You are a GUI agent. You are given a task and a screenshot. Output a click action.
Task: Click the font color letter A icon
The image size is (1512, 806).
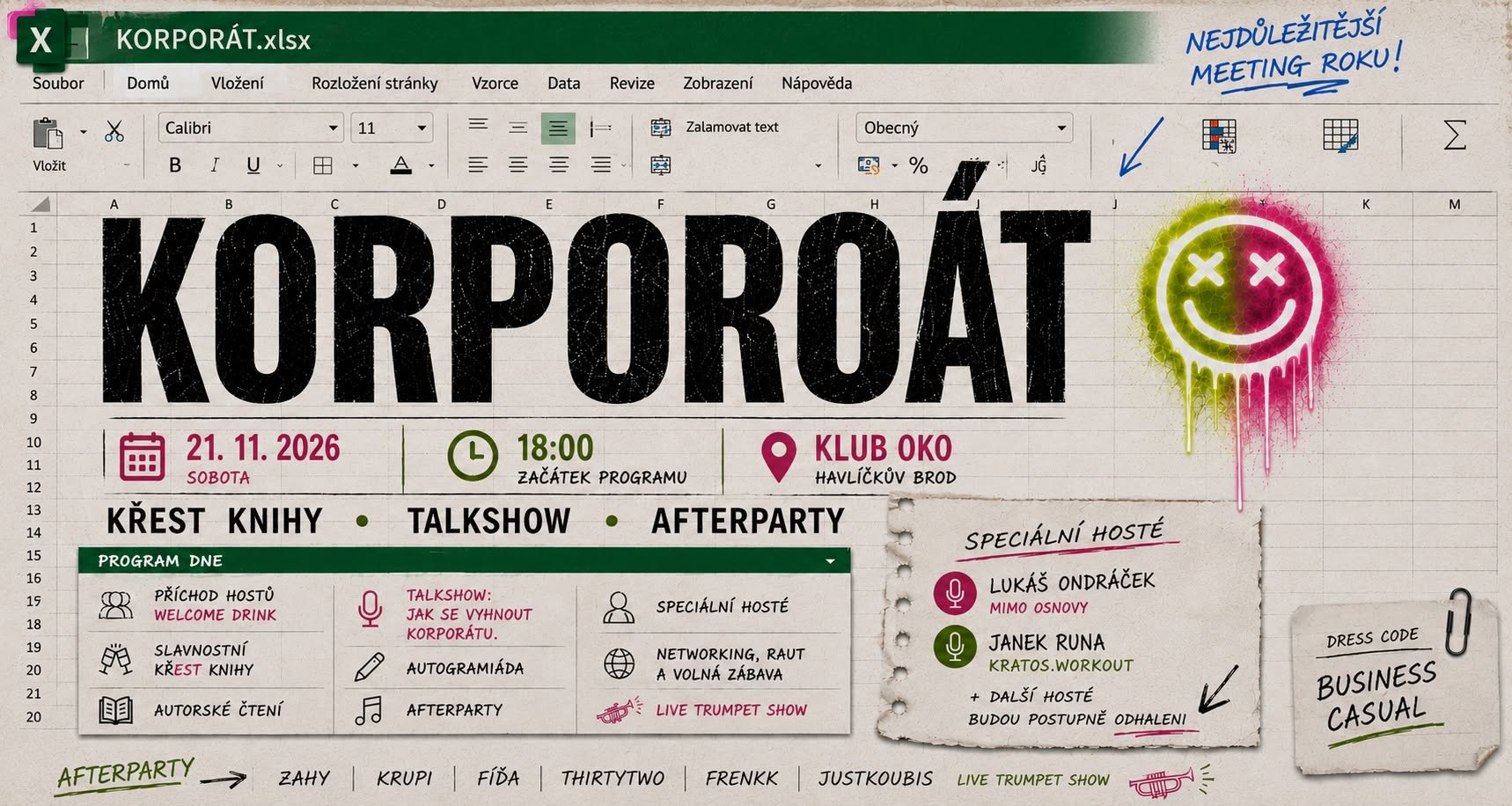pos(401,165)
